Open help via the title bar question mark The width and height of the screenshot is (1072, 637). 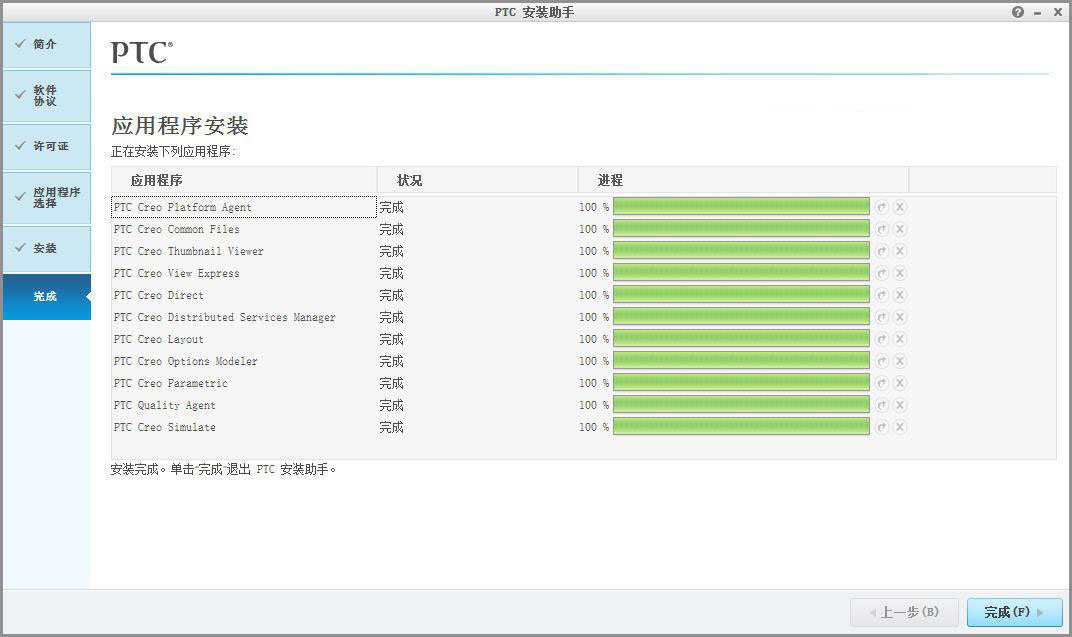(x=1017, y=12)
